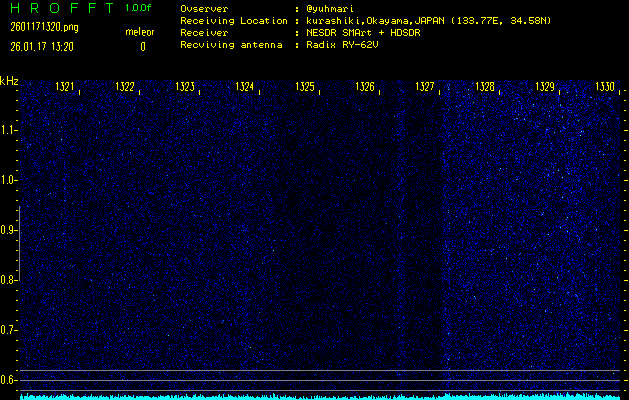The height and width of the screenshot is (400, 629).
Task: Click the HROFFT title text
Action: [x=62, y=8]
